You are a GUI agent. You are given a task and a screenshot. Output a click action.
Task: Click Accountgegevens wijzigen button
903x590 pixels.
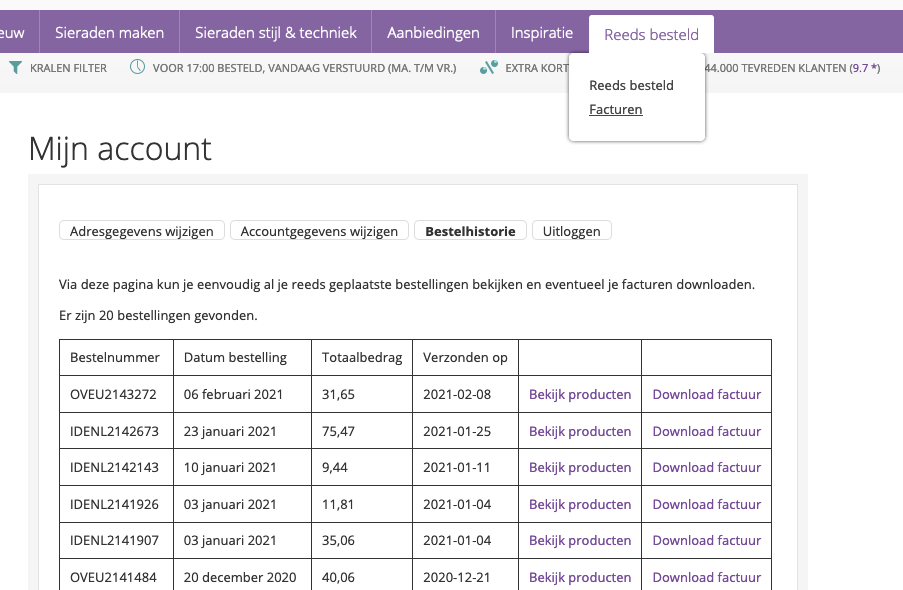320,231
